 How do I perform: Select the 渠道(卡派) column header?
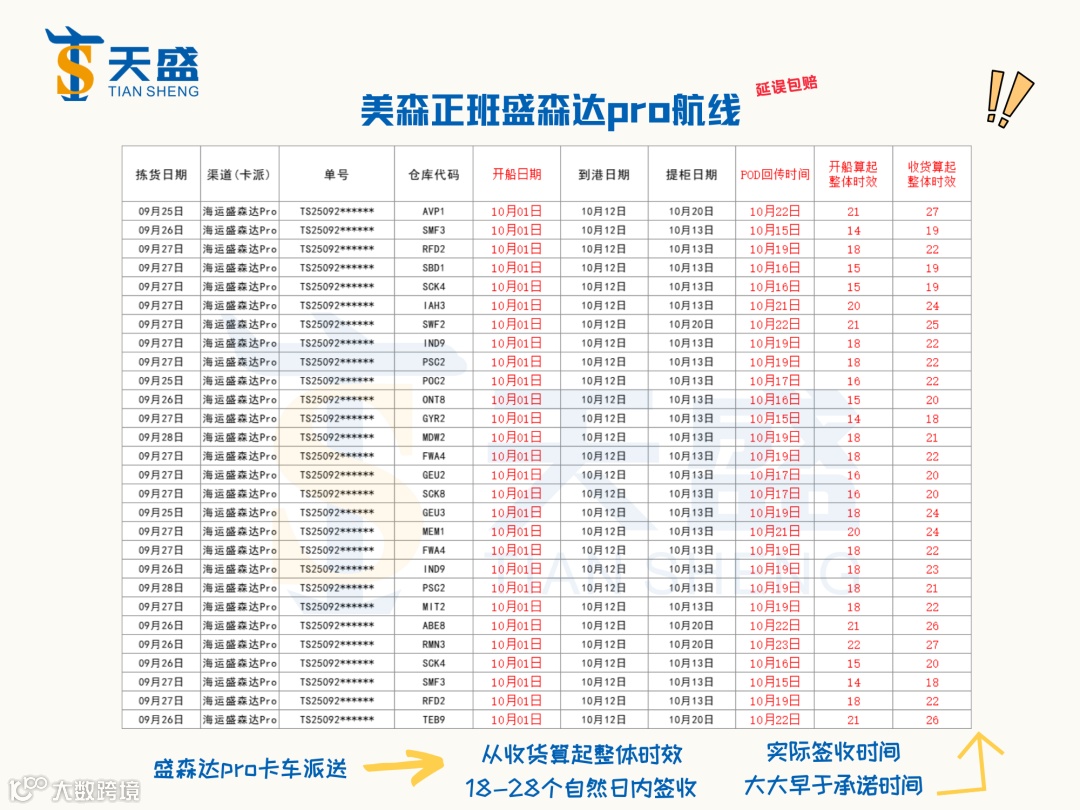(x=239, y=174)
